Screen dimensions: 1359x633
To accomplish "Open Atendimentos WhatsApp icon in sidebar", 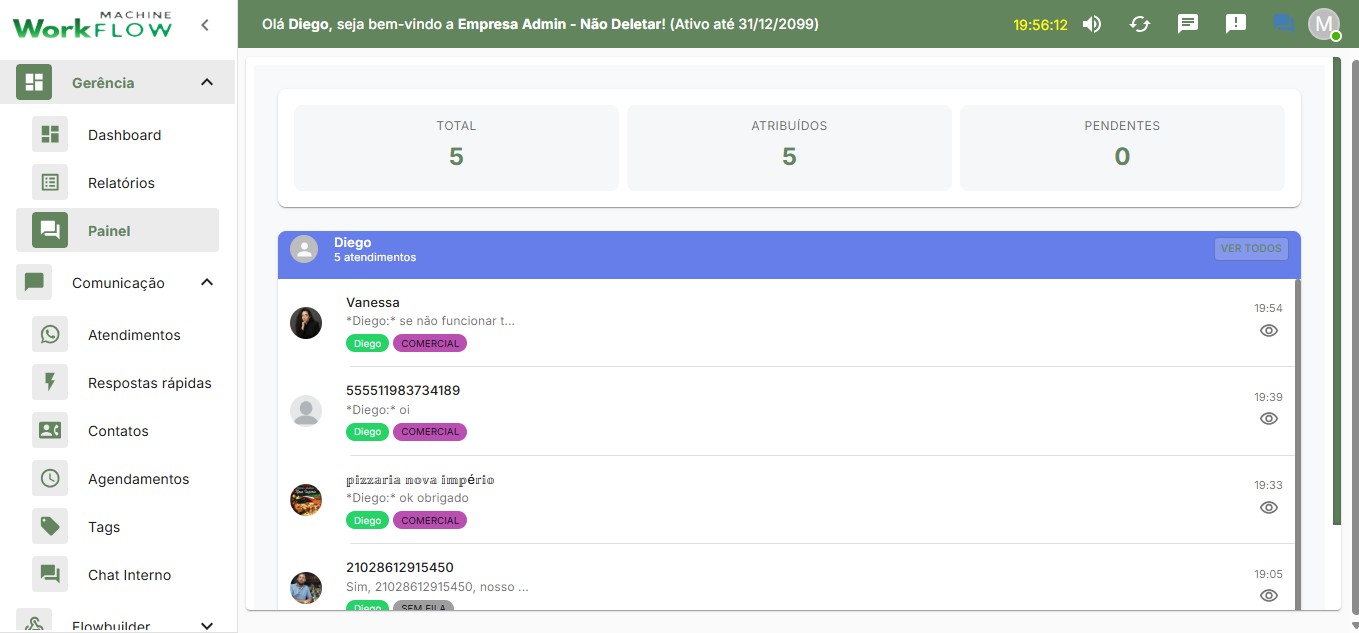I will click(x=50, y=335).
